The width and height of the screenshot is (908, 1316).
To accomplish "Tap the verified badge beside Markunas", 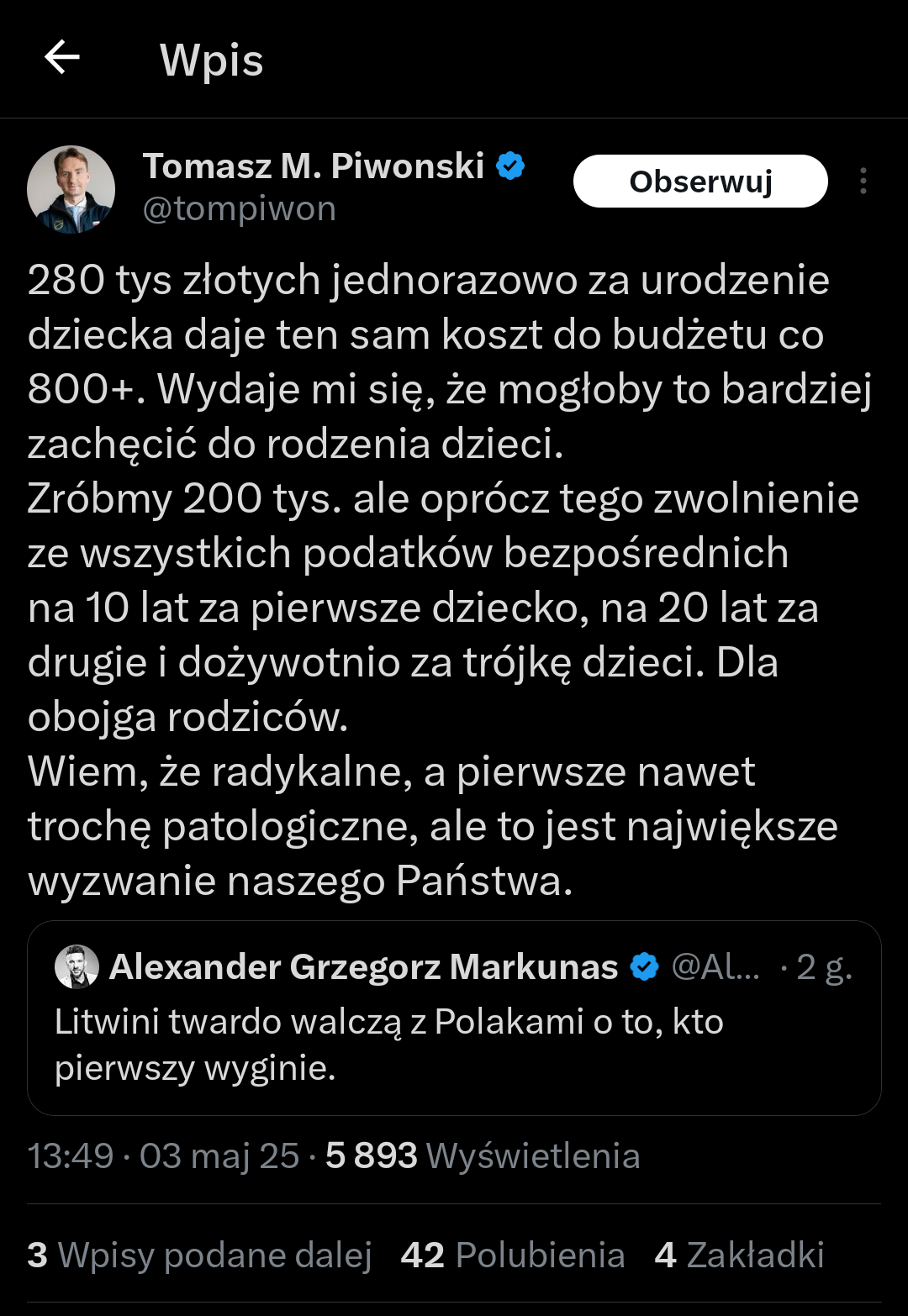I will pyautogui.click(x=644, y=967).
